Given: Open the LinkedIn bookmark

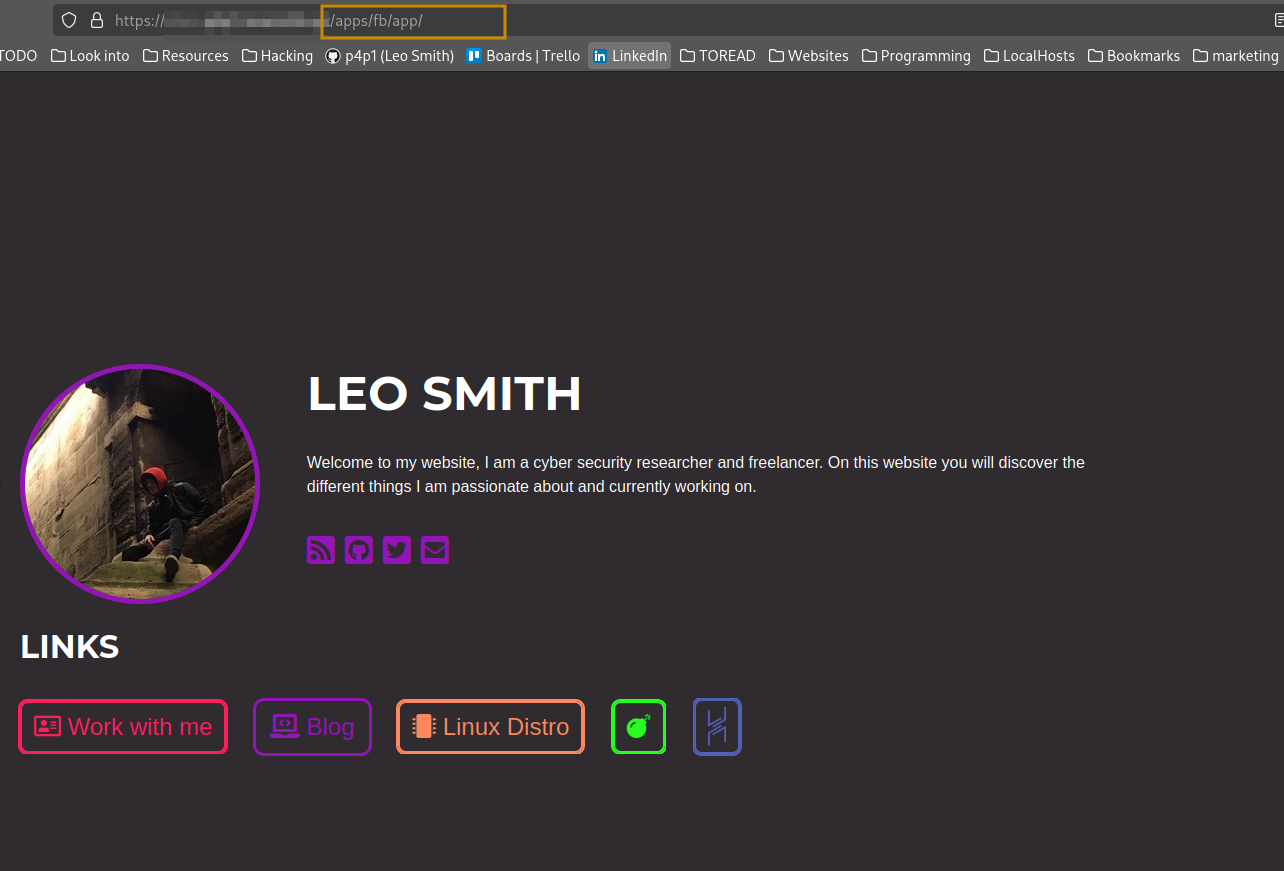Looking at the screenshot, I should tap(629, 56).
